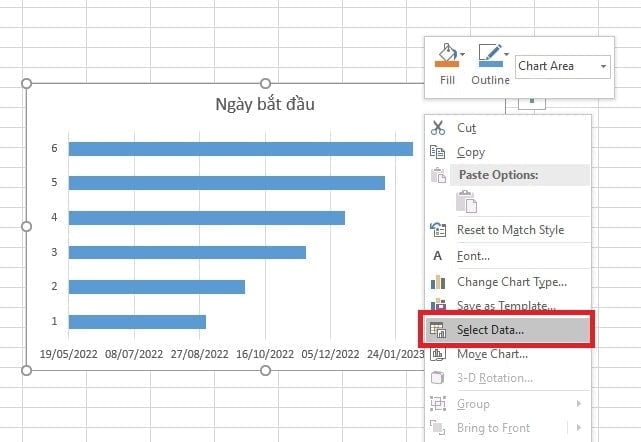Click the chart's bottom-middle resize handle

(265, 370)
